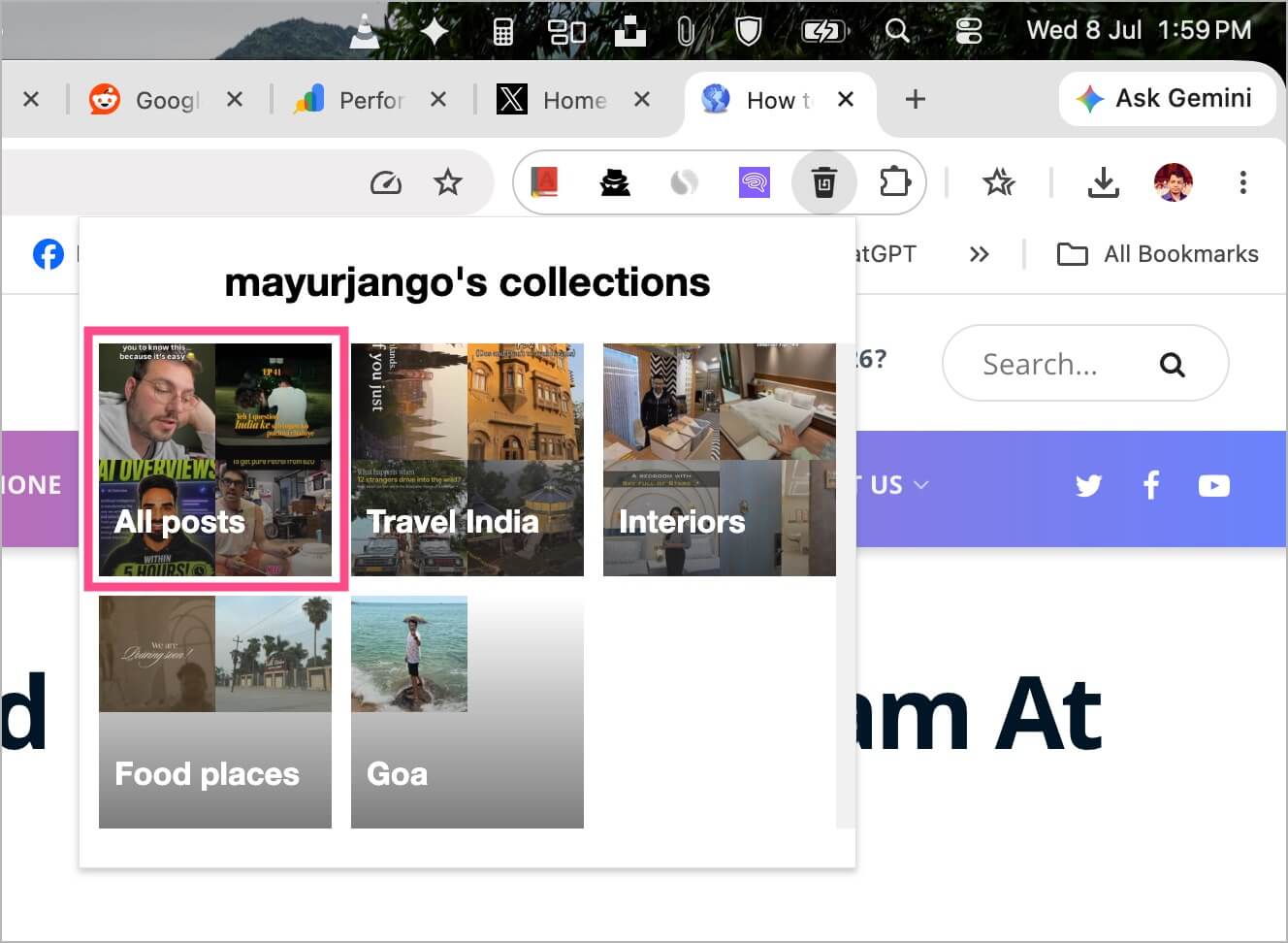1288x943 pixels.
Task: Open the shield security menu bar icon
Action: coord(748,32)
